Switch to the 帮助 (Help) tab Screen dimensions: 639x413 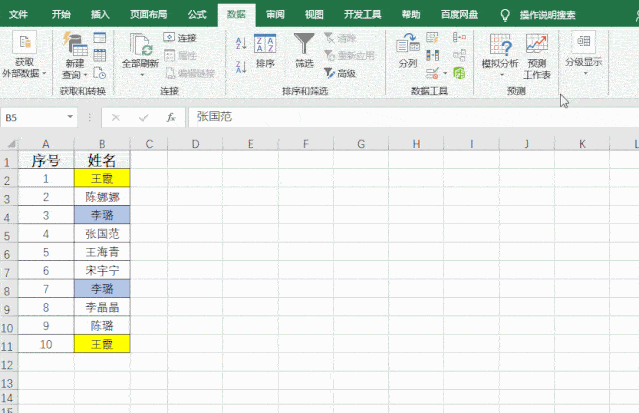pos(411,15)
